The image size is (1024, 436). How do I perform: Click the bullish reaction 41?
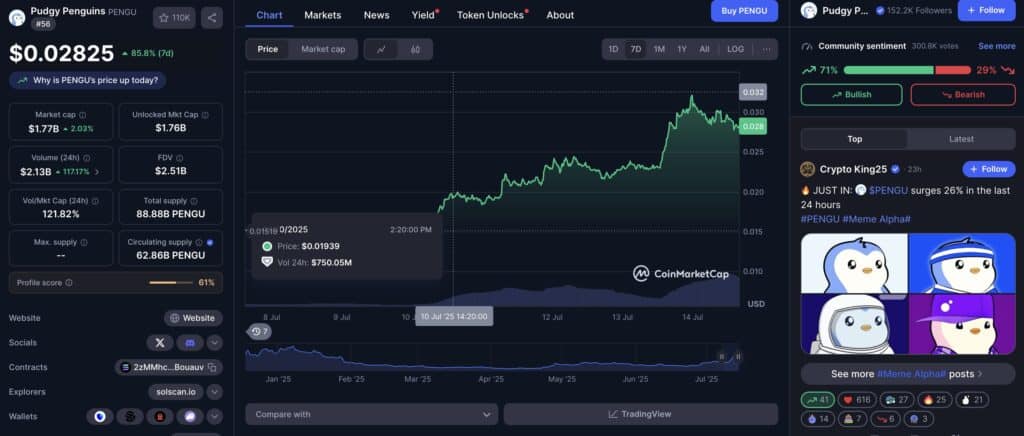coord(819,400)
